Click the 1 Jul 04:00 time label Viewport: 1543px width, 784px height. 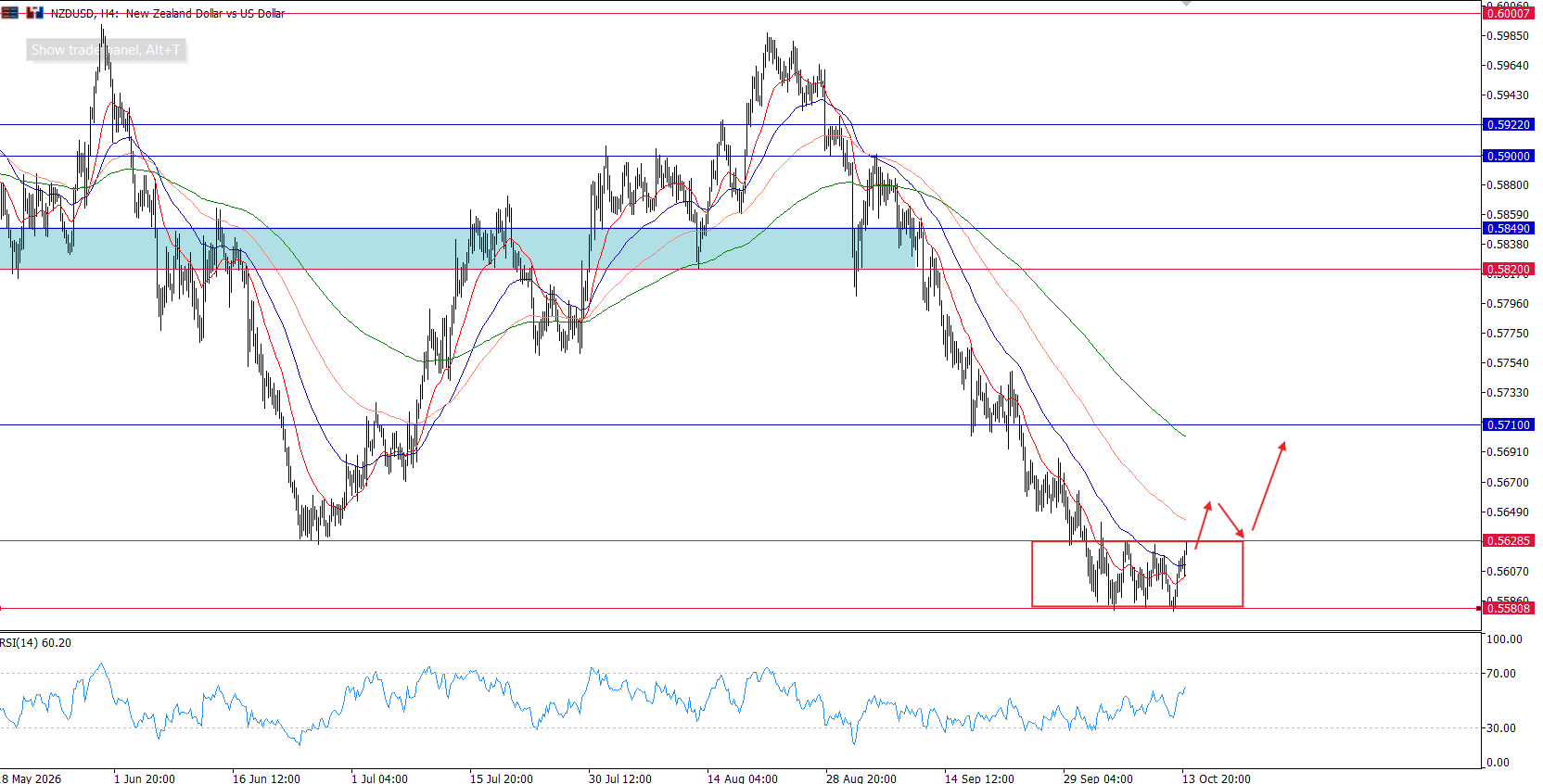pyautogui.click(x=379, y=778)
